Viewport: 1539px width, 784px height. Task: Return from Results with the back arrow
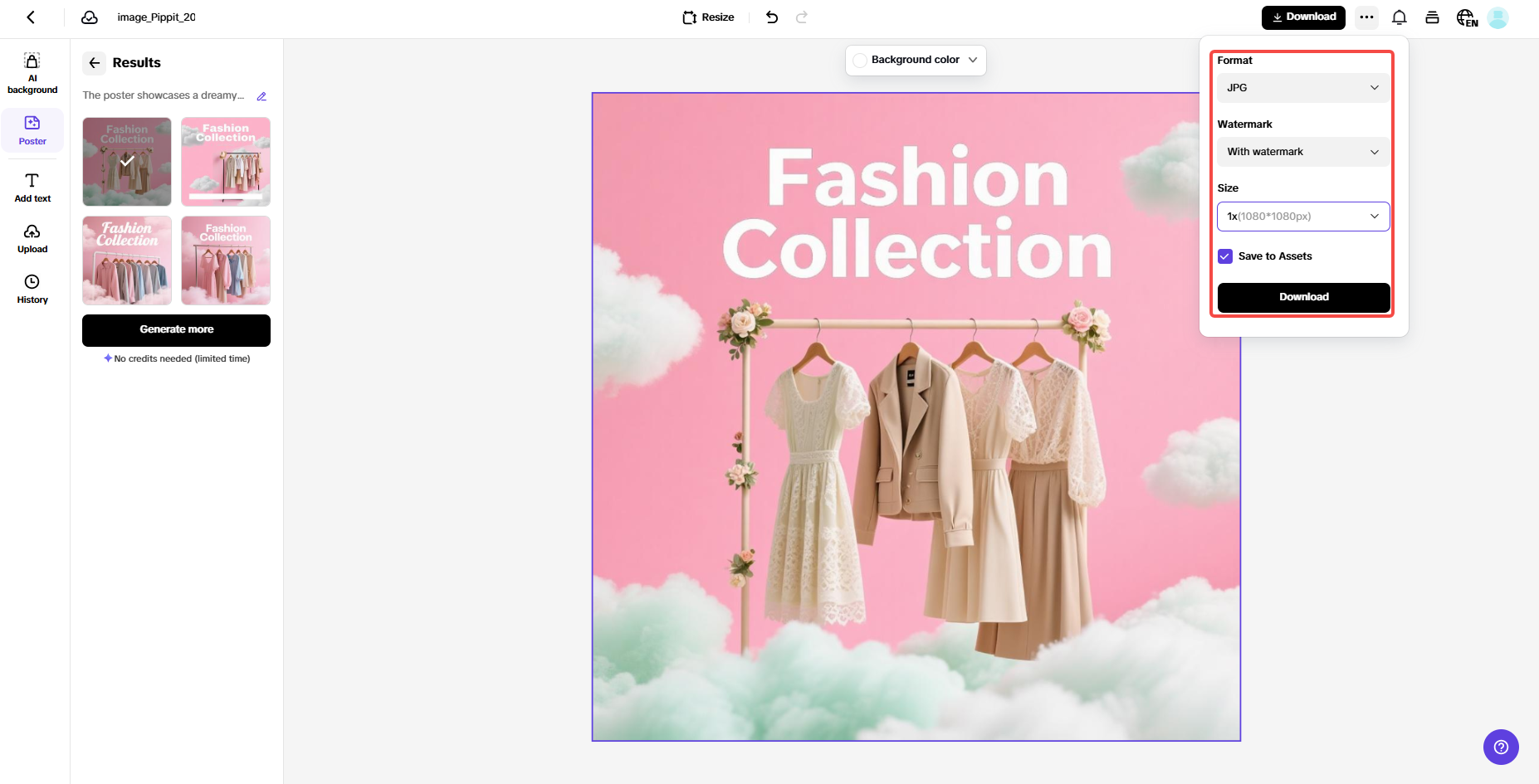pos(95,63)
